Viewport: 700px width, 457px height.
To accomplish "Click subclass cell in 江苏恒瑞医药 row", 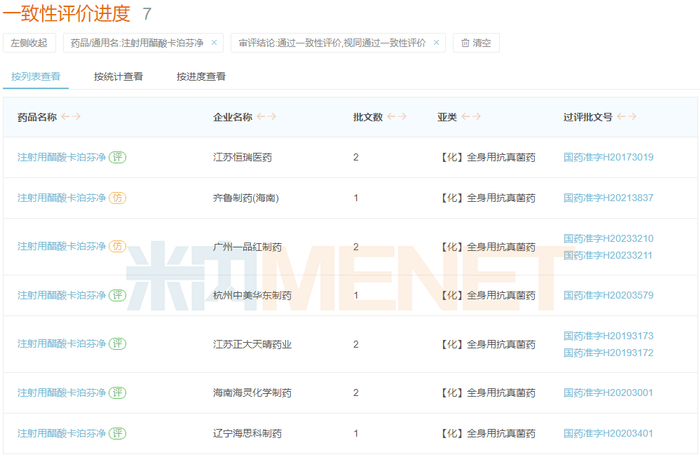I will (x=486, y=157).
